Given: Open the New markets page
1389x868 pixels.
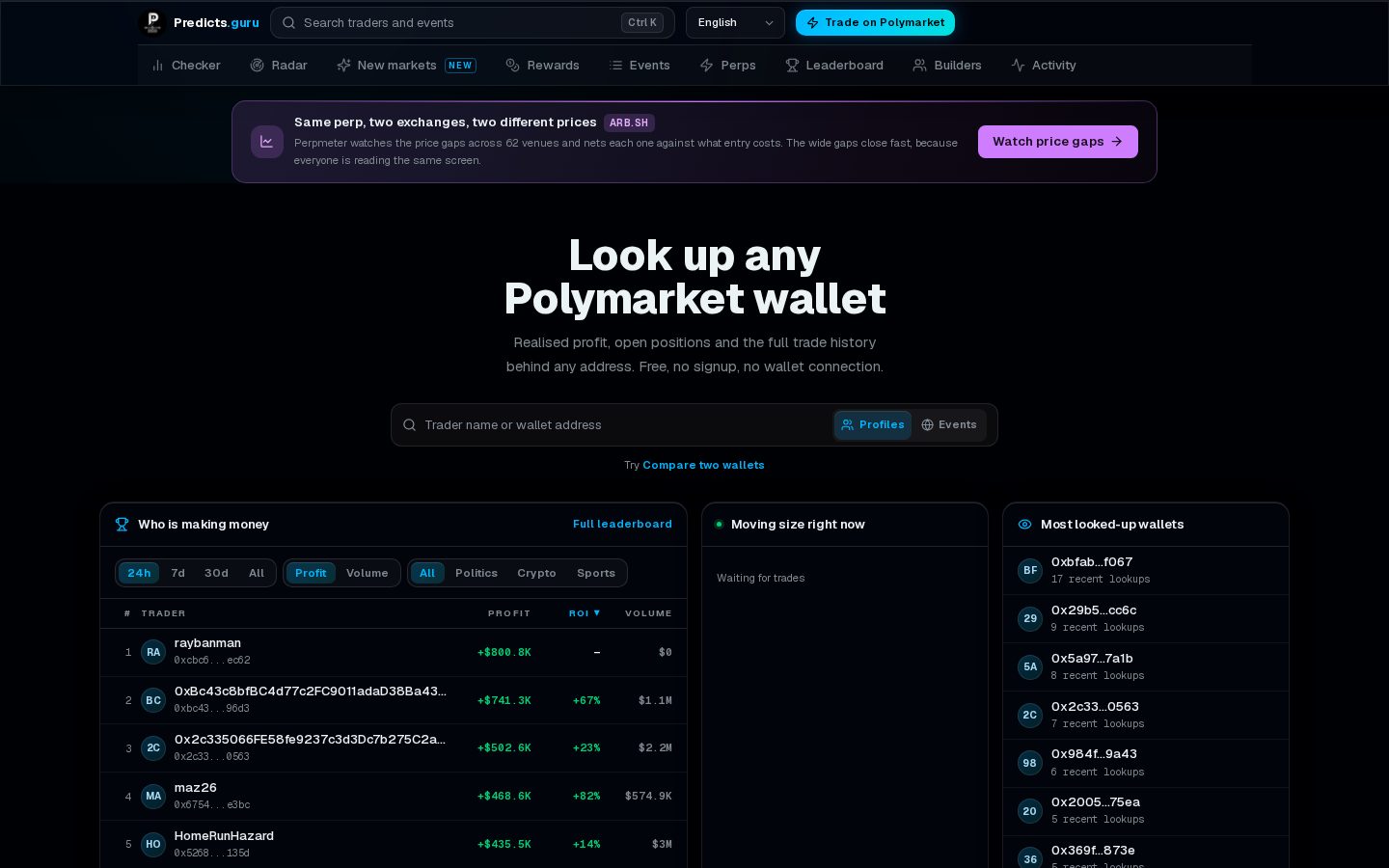Looking at the screenshot, I should pos(405,66).
